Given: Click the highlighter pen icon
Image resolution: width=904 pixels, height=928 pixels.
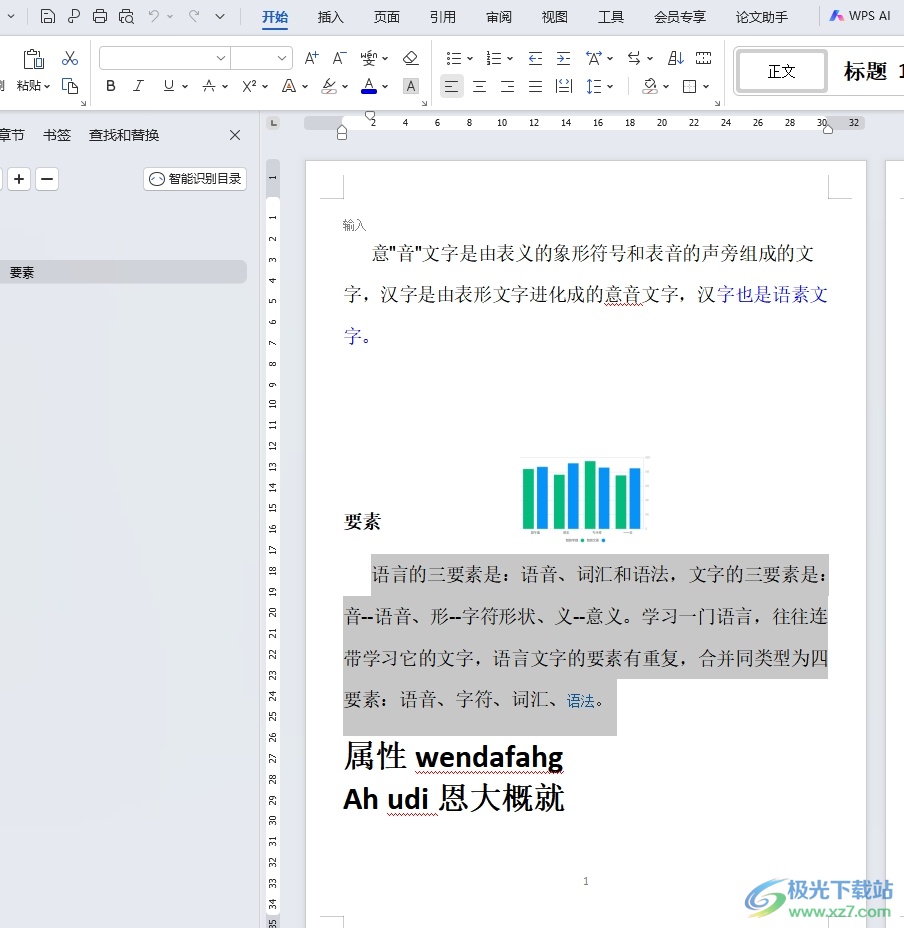Looking at the screenshot, I should pos(329,86).
